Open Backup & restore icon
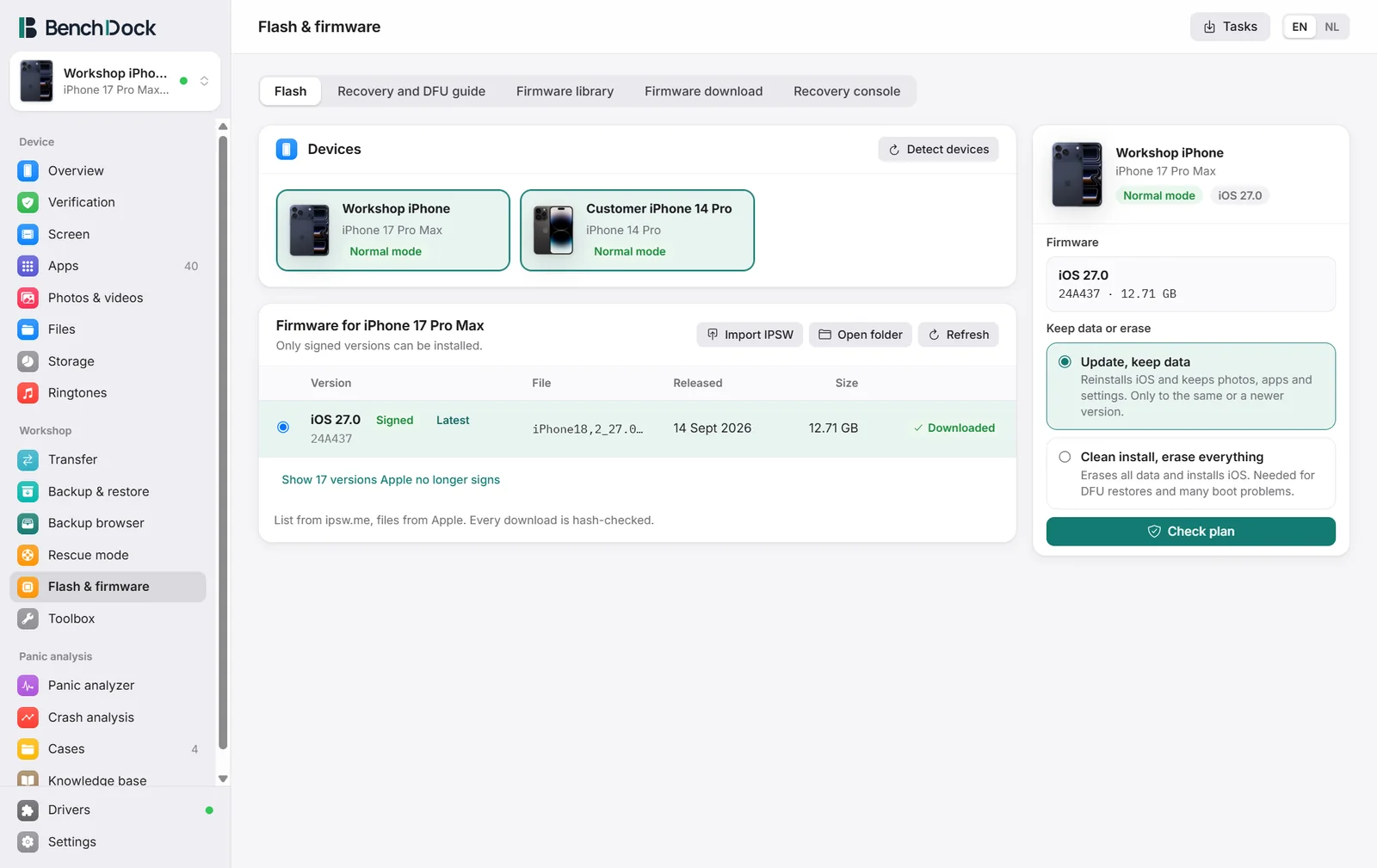1377x868 pixels. tap(28, 491)
